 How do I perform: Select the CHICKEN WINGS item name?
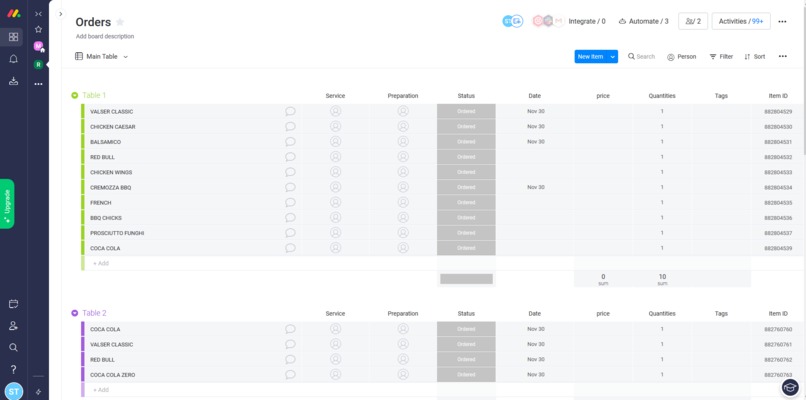coord(111,172)
